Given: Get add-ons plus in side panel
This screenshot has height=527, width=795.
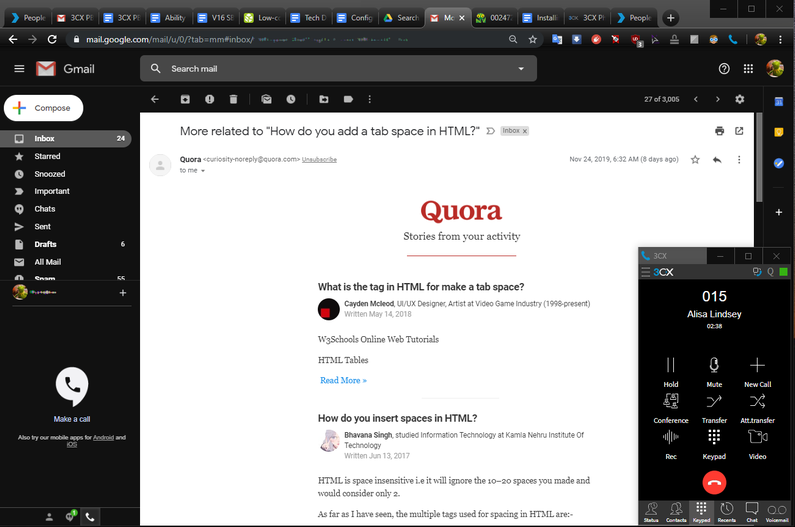Looking at the screenshot, I should pos(779,212).
